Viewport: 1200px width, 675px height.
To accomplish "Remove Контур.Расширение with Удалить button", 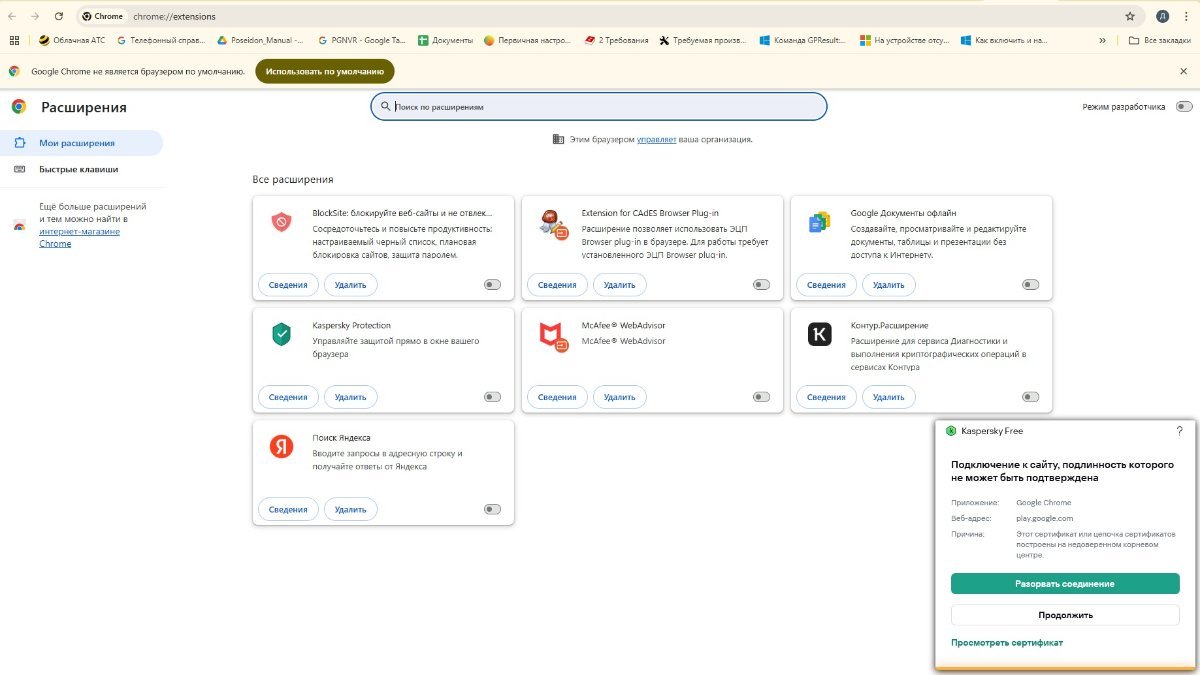I will click(x=888, y=397).
